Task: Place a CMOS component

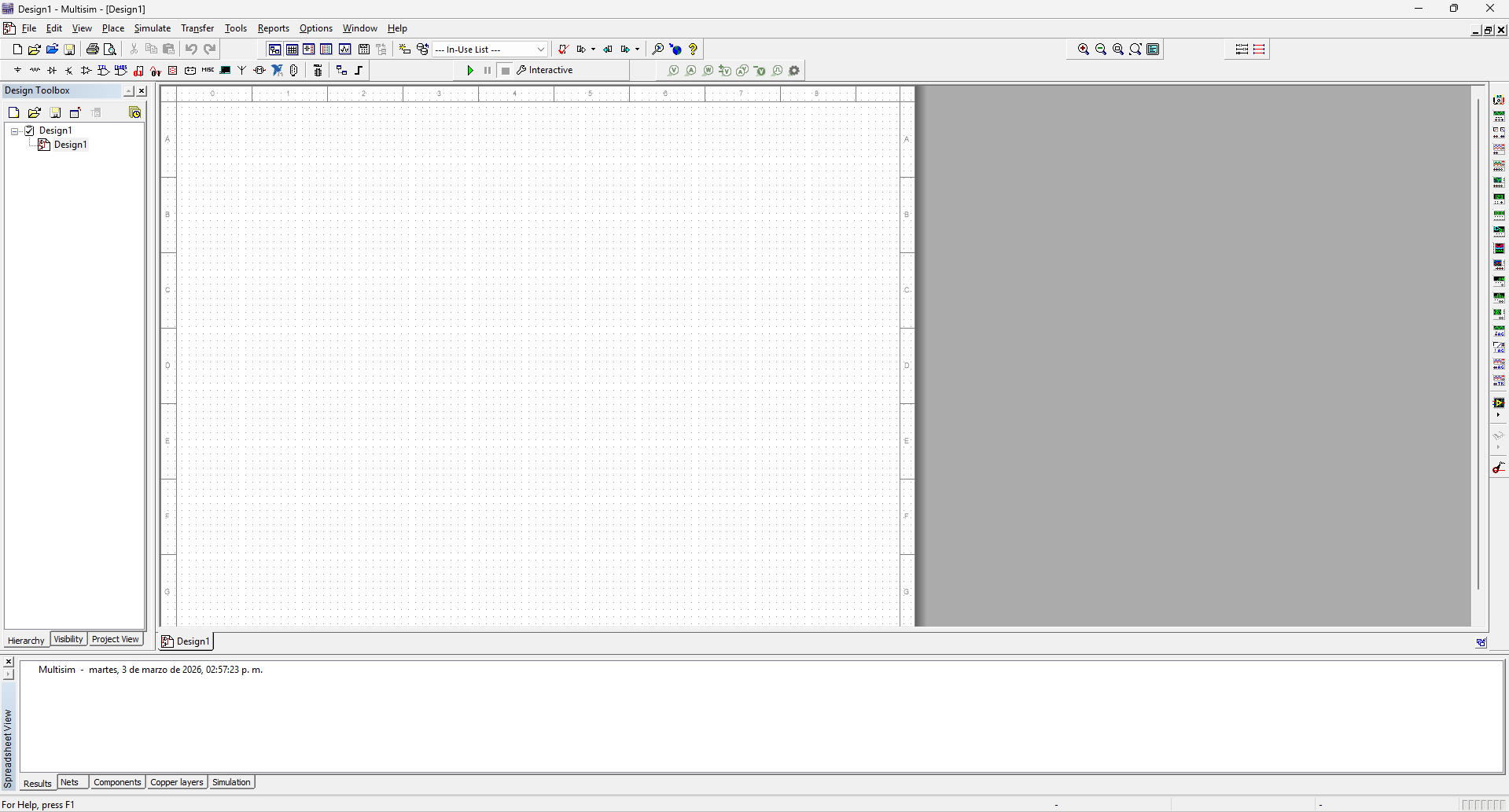Action: pyautogui.click(x=121, y=70)
